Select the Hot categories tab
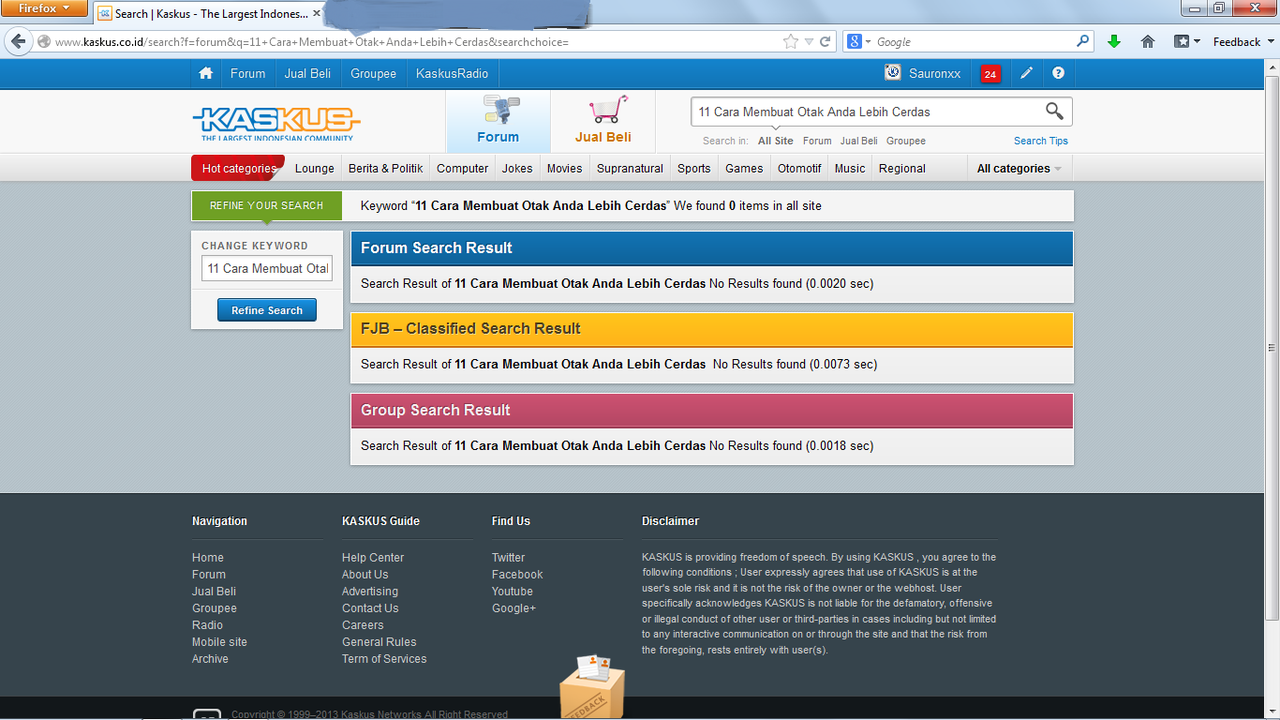This screenshot has width=1280, height=720. tap(238, 168)
